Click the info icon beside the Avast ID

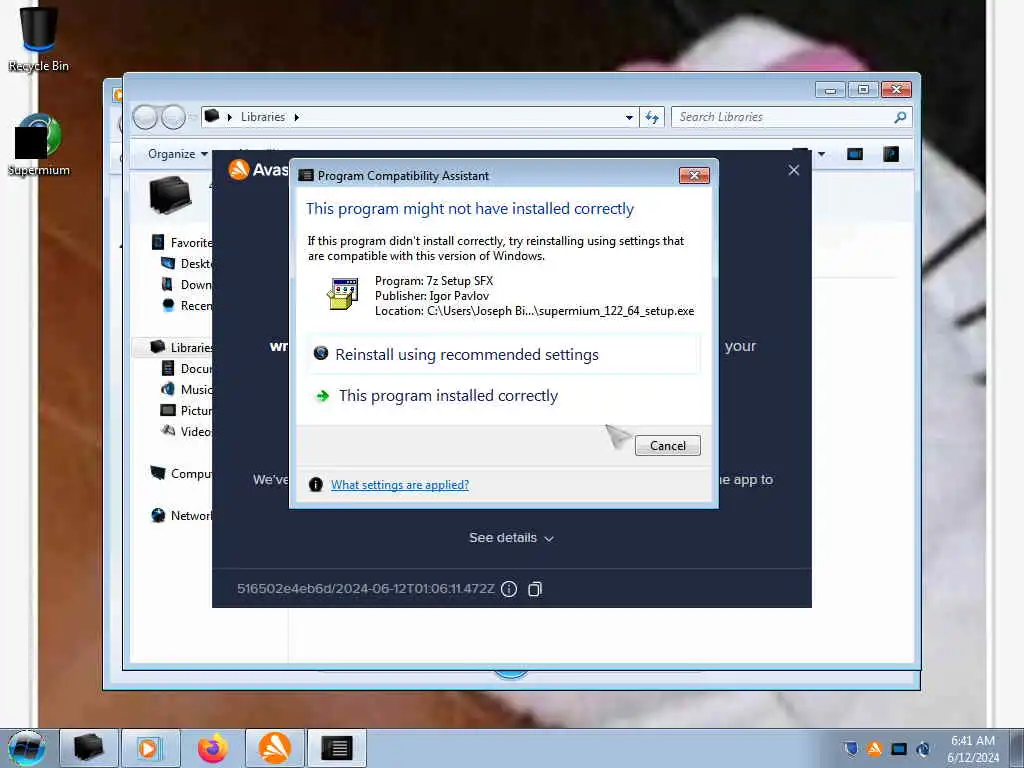[509, 589]
